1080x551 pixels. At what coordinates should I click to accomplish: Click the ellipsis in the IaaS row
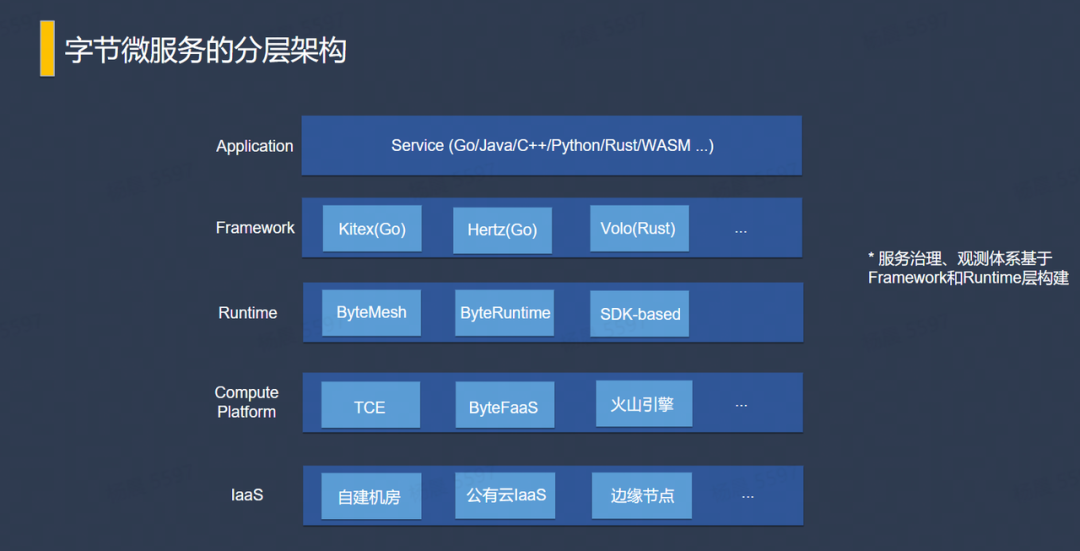748,496
